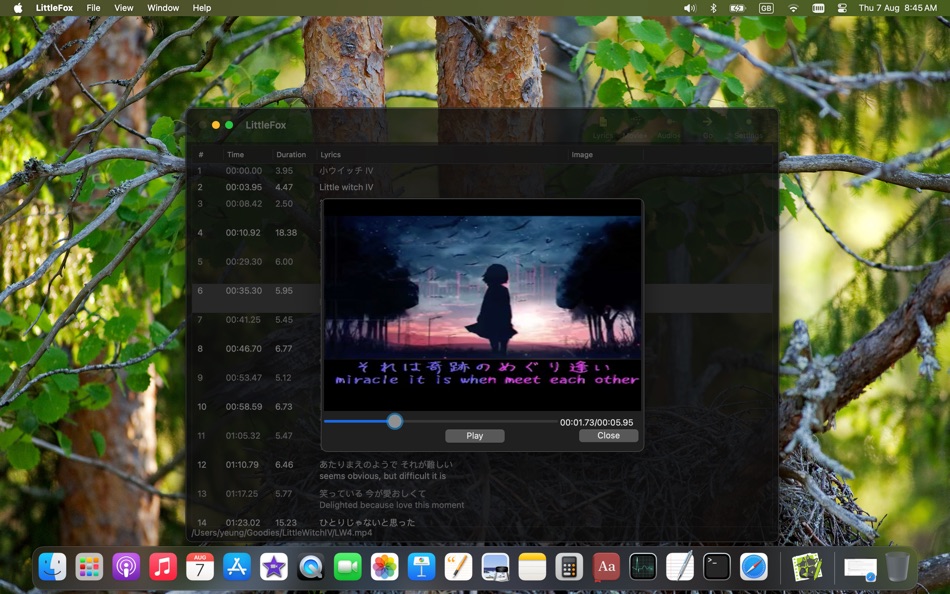950x594 pixels.
Task: Open Dictionary from the Dock
Action: pos(605,567)
